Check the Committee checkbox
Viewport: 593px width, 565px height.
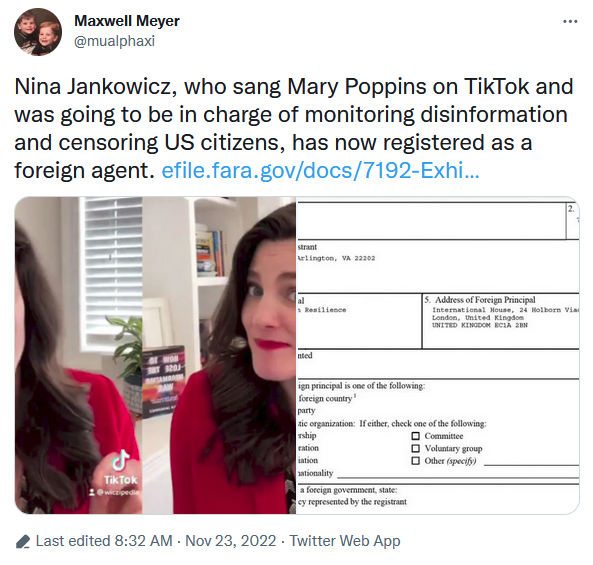click(x=415, y=436)
